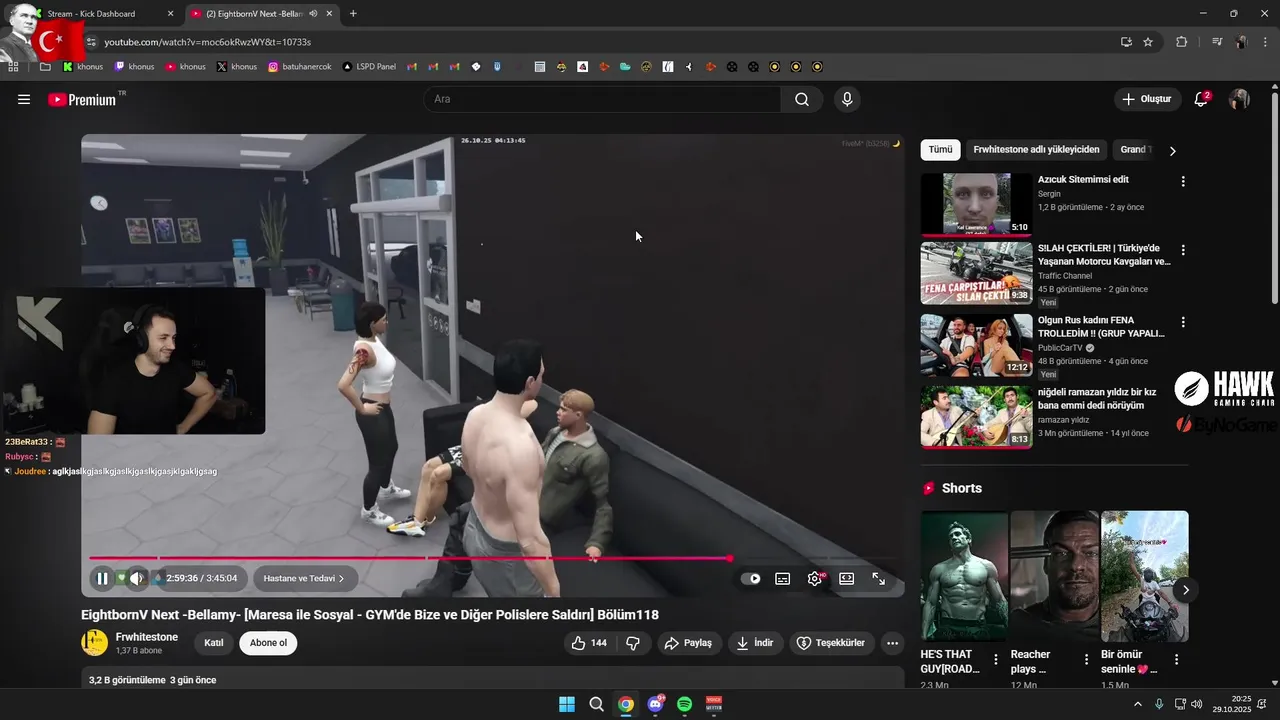
Task: Toggle subtitles with the captions icon
Action: click(783, 578)
